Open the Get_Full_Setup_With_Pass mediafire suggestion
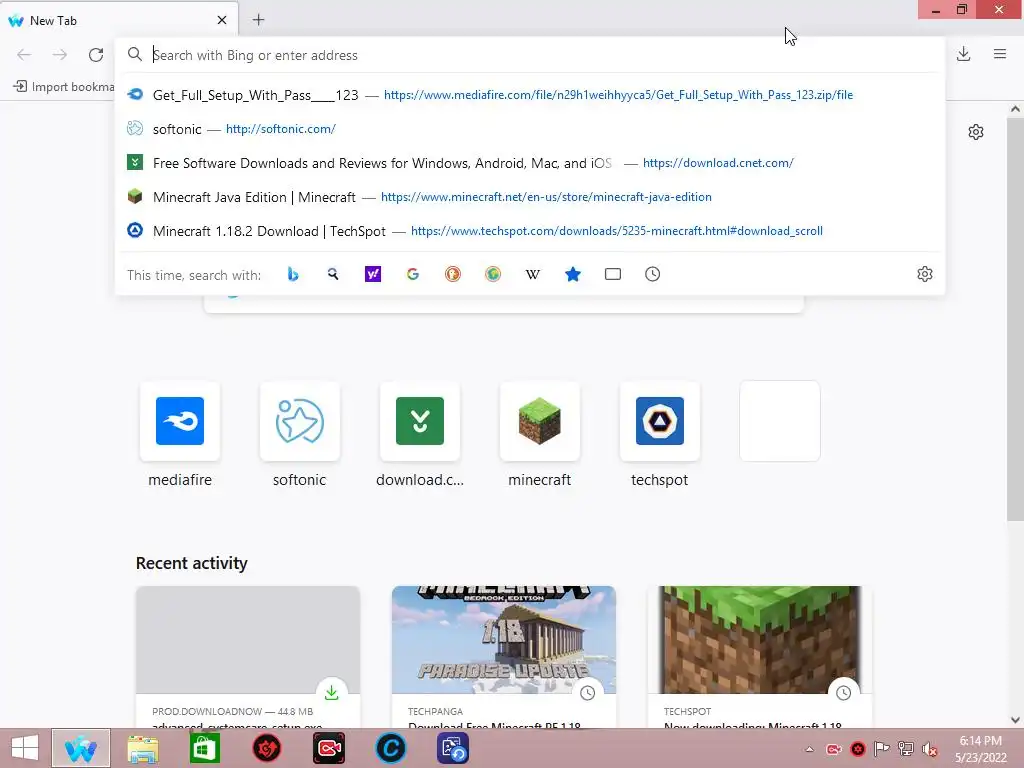This screenshot has height=768, width=1024. click(x=529, y=95)
